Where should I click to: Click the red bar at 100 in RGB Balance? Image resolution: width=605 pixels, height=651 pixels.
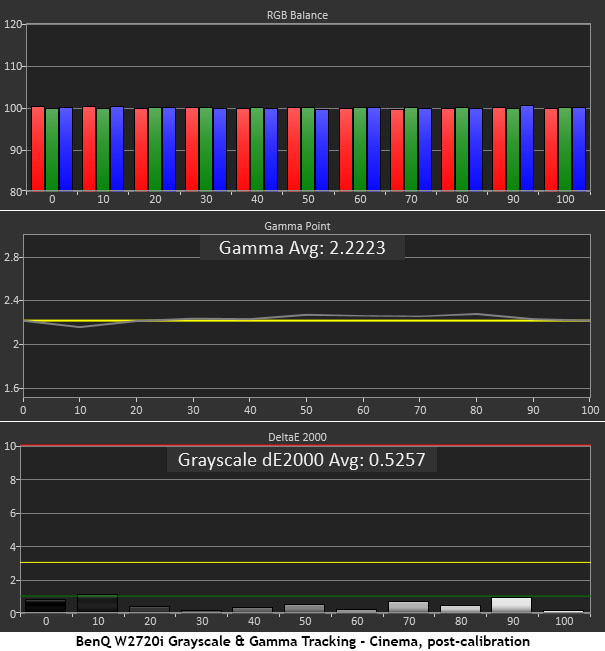(551, 150)
